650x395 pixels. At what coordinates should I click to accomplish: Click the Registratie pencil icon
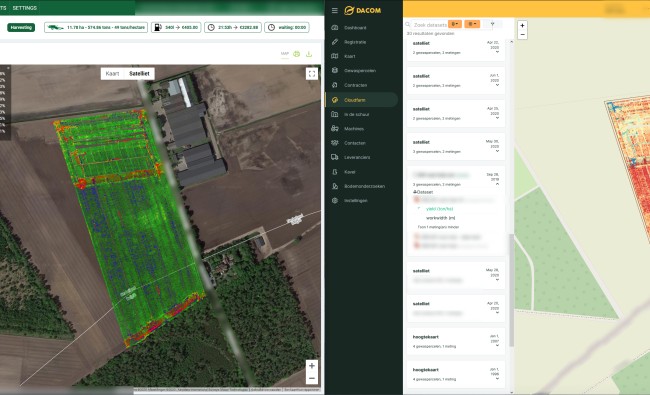point(335,42)
